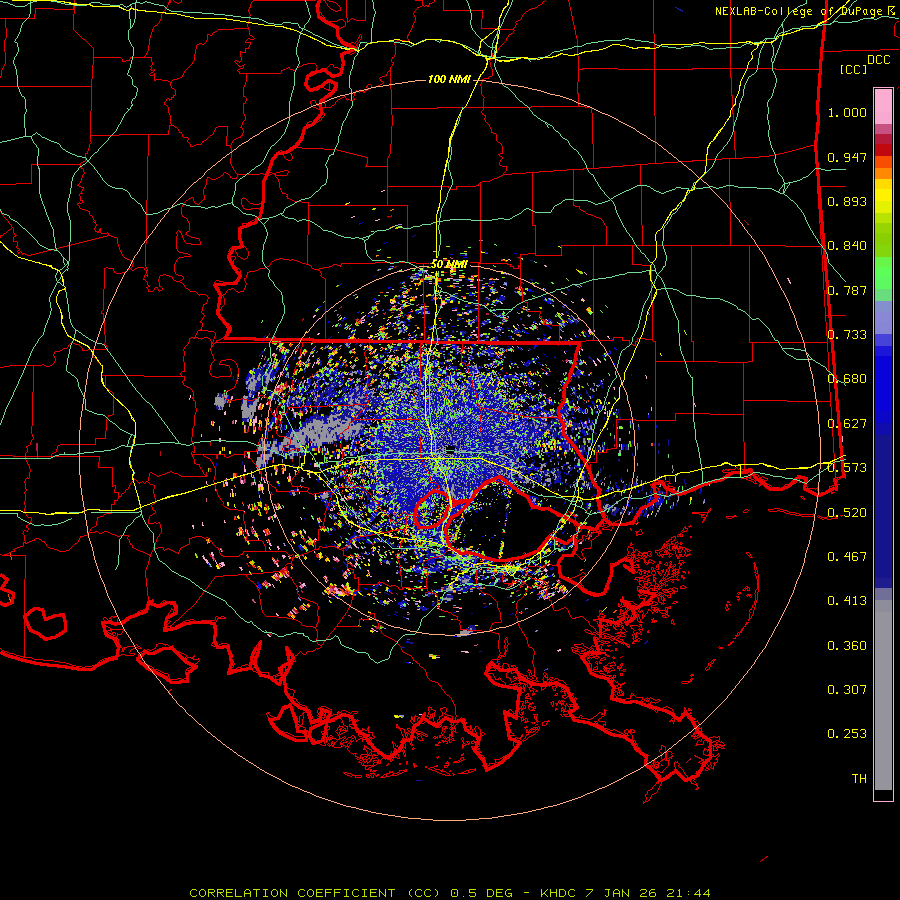Screen dimensions: 900x900
Task: Pick the pink swatch at the legend top
Action: tap(883, 107)
